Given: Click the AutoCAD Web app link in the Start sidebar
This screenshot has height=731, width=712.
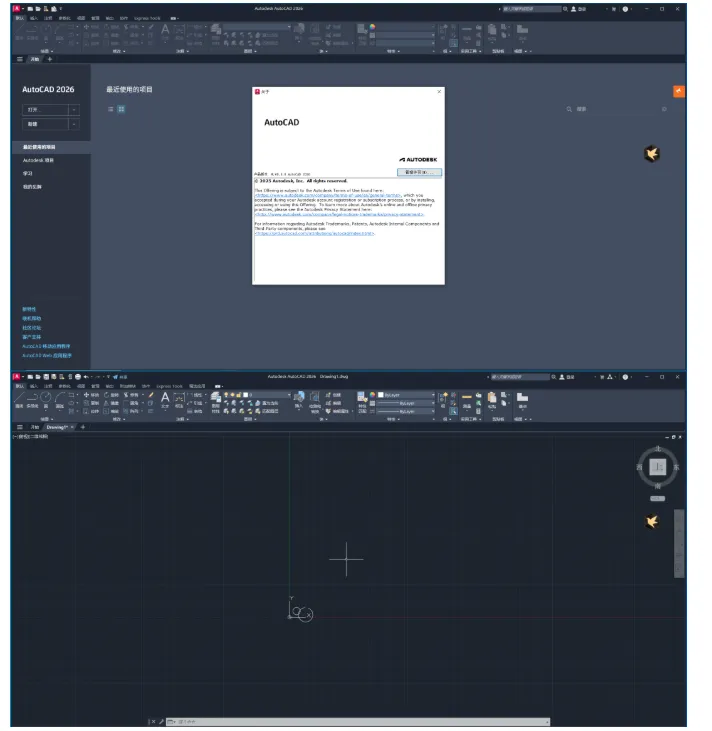Looking at the screenshot, I should pos(47,355).
